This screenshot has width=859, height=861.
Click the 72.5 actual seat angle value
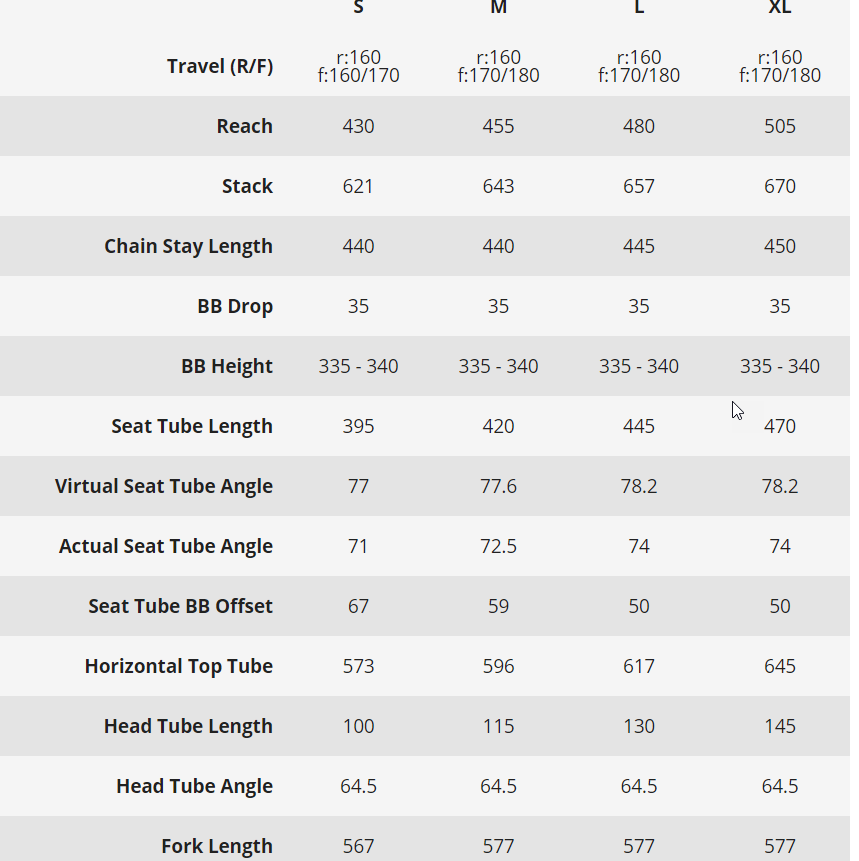pyautogui.click(x=498, y=546)
